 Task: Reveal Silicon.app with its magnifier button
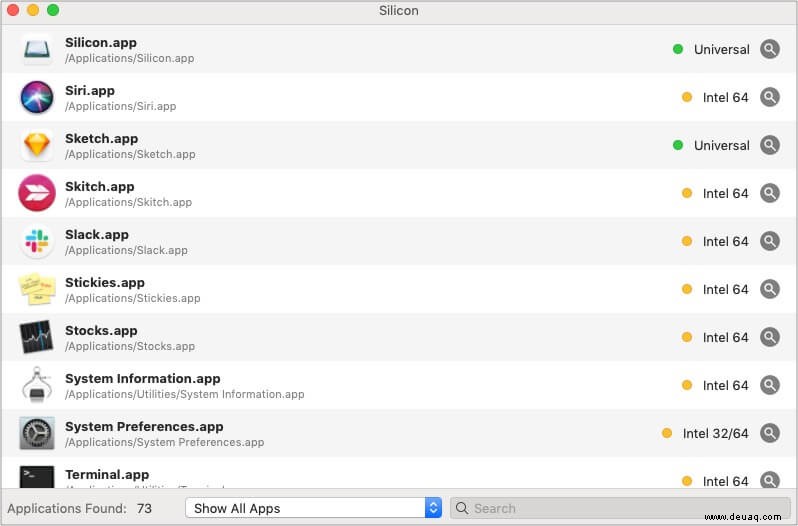(x=770, y=49)
